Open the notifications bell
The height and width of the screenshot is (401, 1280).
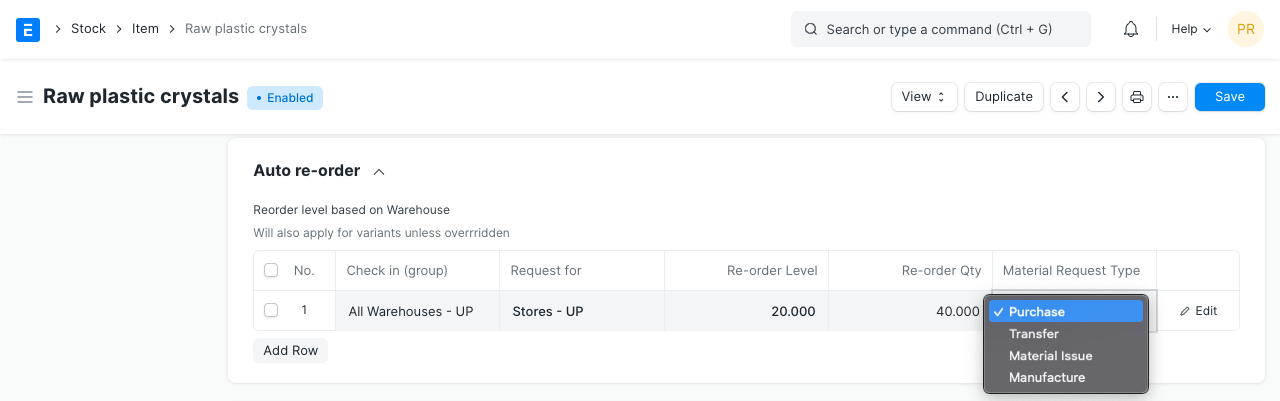click(x=1131, y=29)
